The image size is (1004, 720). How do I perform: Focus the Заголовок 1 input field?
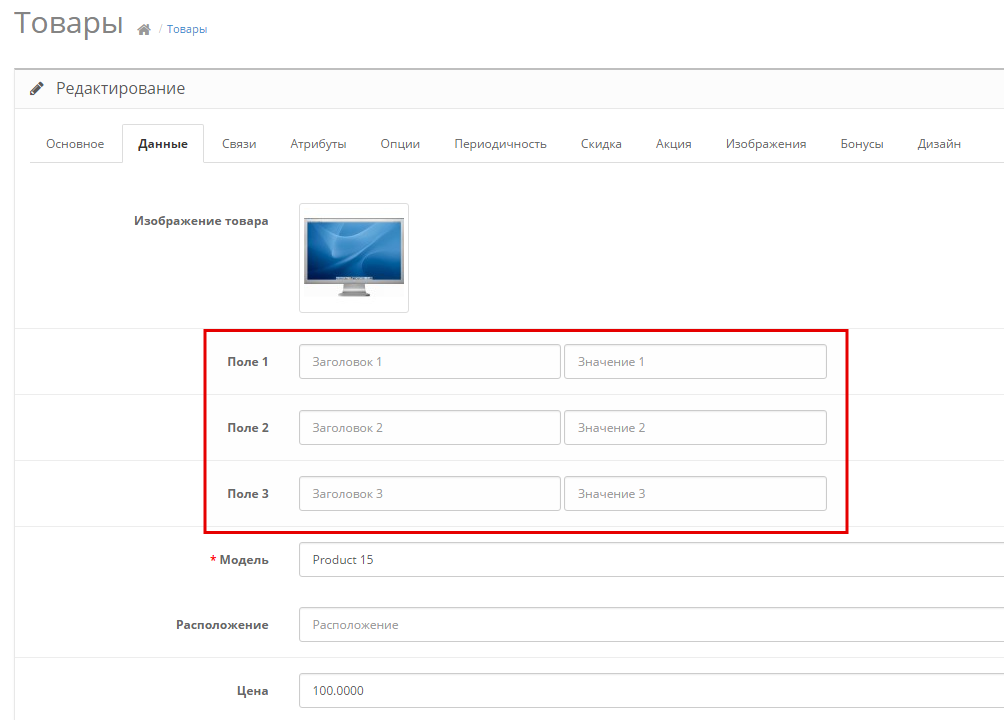[430, 362]
